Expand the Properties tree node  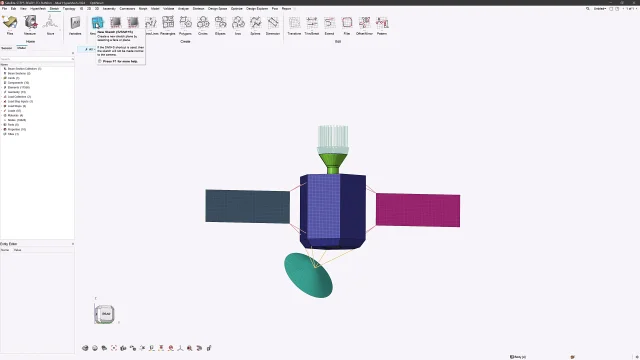coord(2,129)
